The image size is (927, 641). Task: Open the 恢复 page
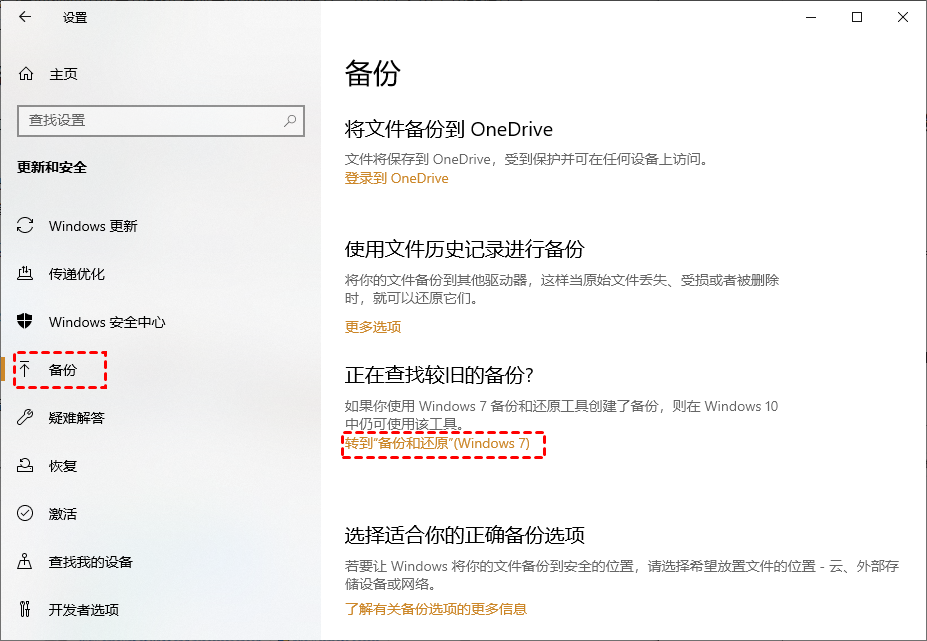(x=63, y=466)
